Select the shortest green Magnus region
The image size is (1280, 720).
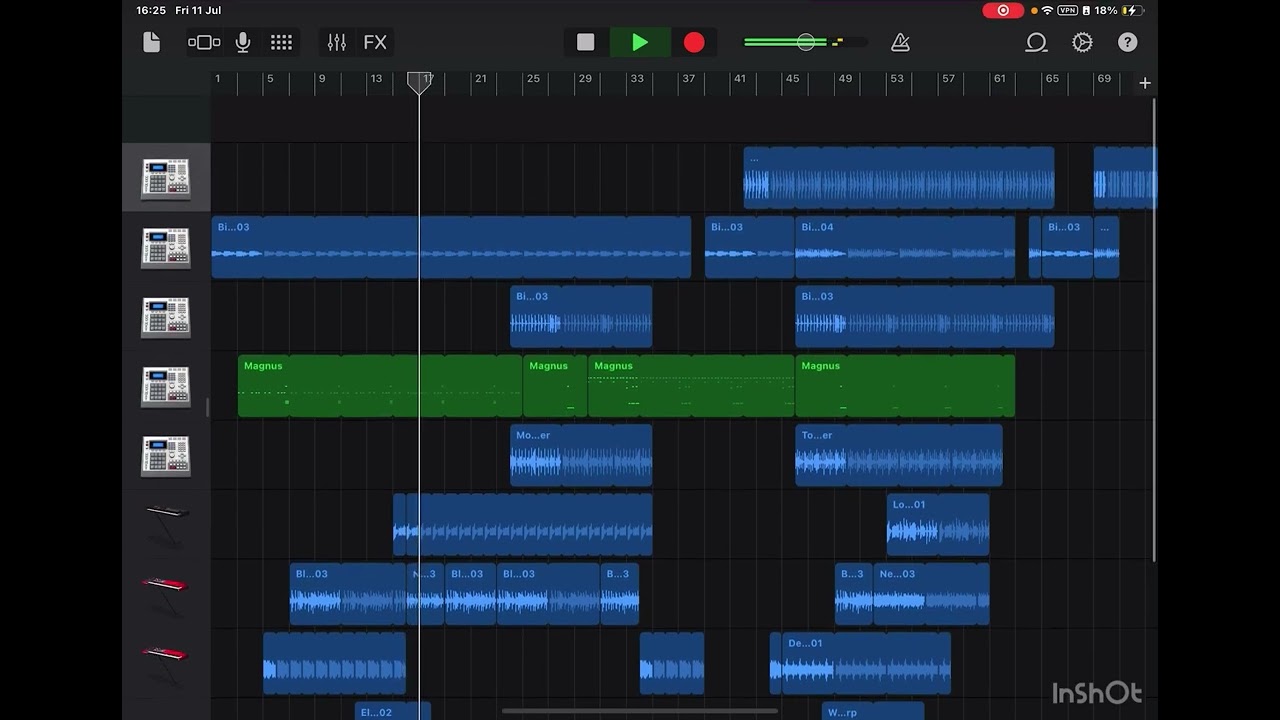click(x=555, y=386)
